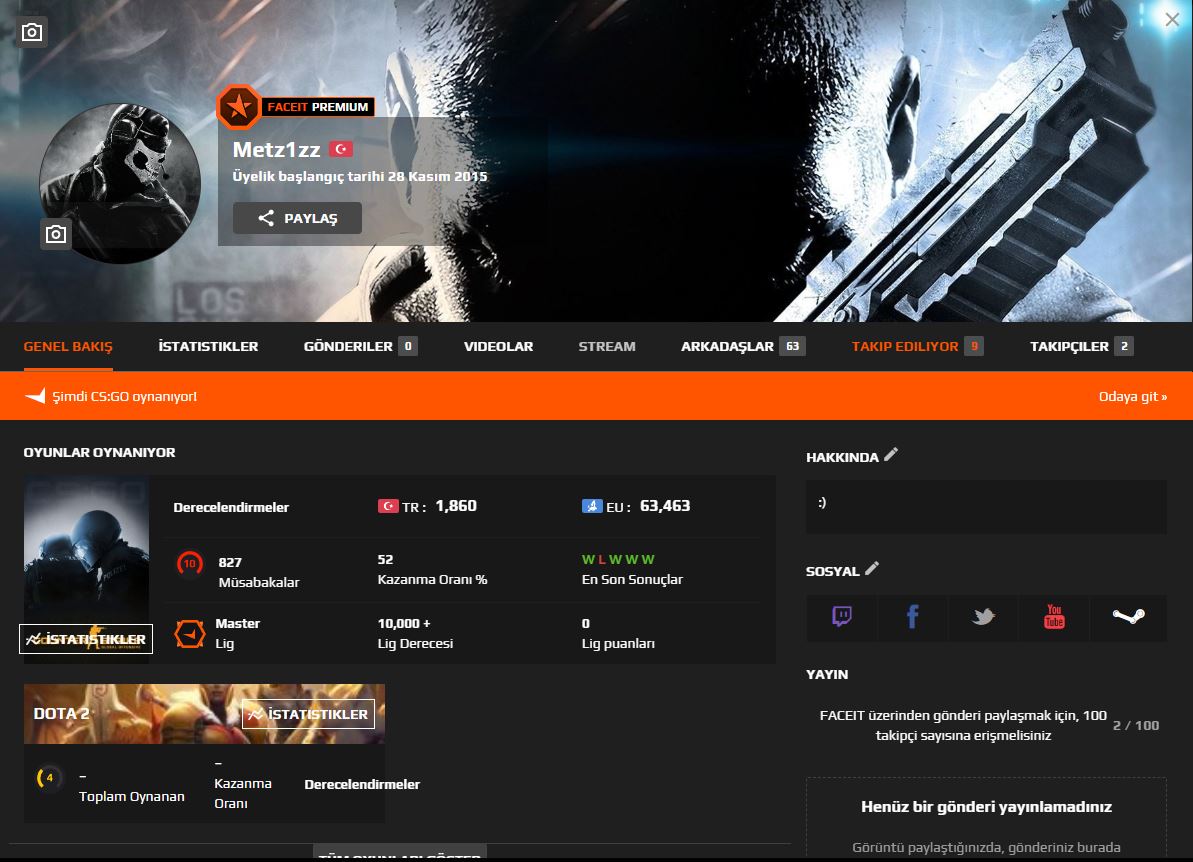Click 'Şimdi CS:GO oynanıyor!' banner text
1193x862 pixels.
click(125, 396)
